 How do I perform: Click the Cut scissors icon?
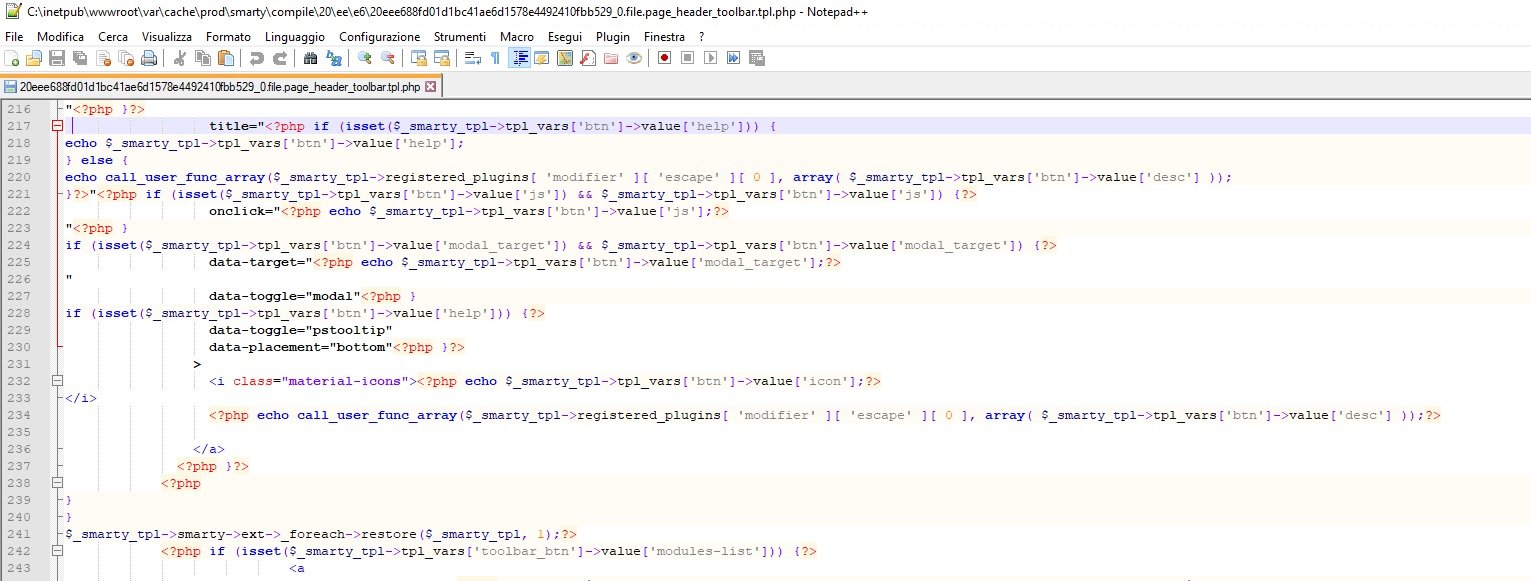coord(180,58)
